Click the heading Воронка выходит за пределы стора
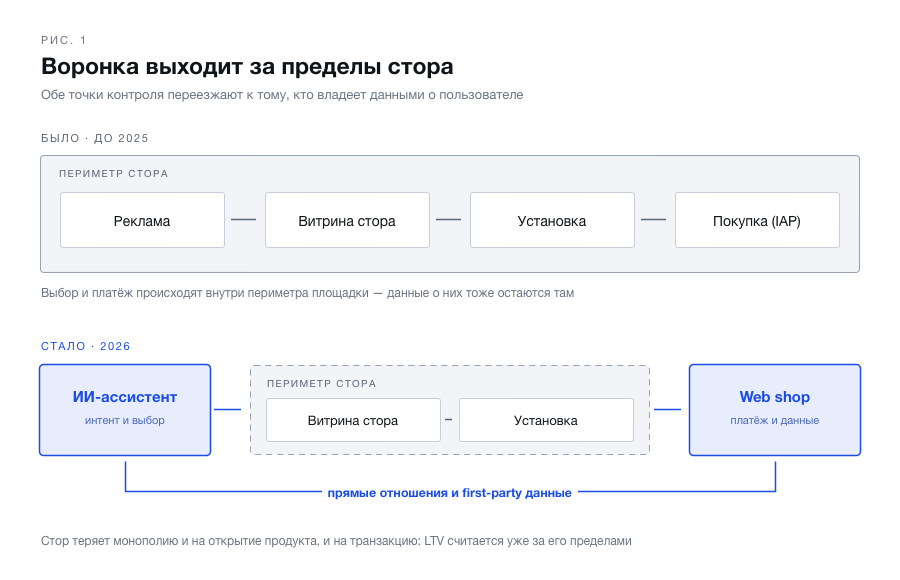 tap(247, 67)
